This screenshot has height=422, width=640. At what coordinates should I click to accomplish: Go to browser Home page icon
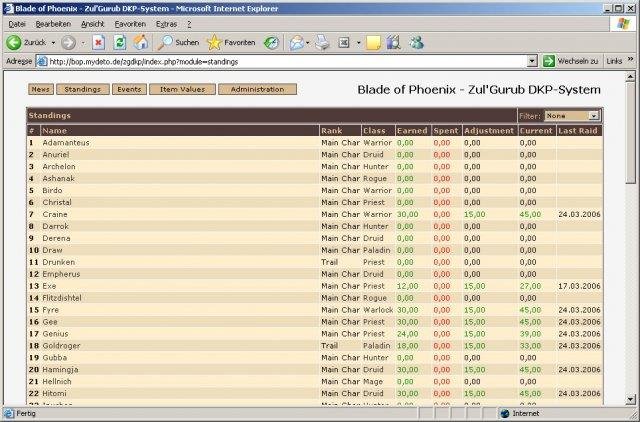(x=141, y=43)
